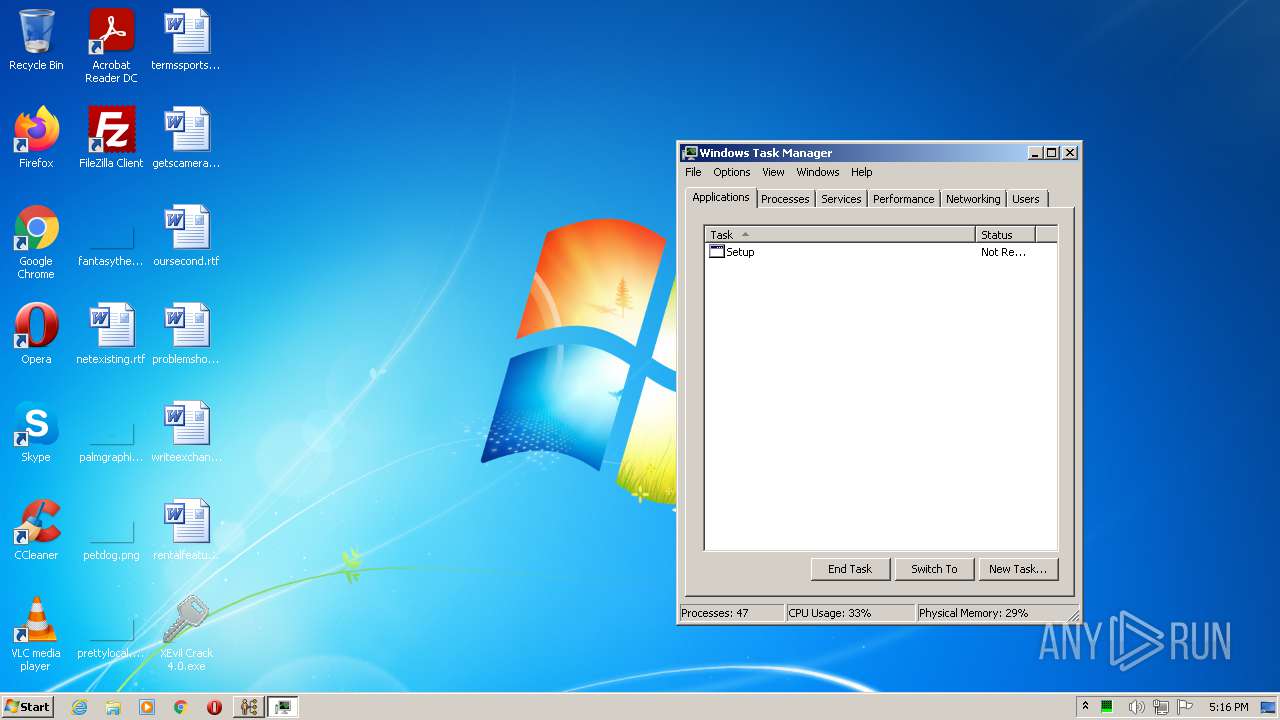This screenshot has width=1280, height=720.
Task: Launch CCleaner desktop shortcut
Action: [36, 530]
